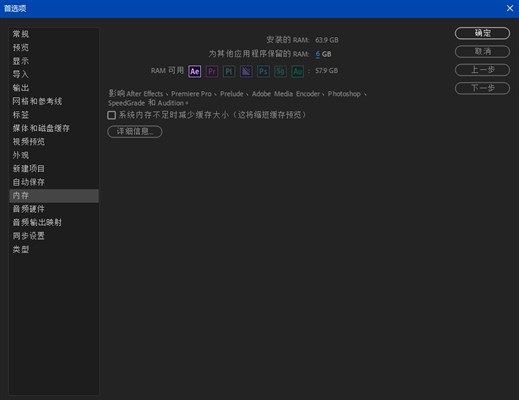519x400 pixels.
Task: Open the 常规 preferences category
Action: click(54, 34)
